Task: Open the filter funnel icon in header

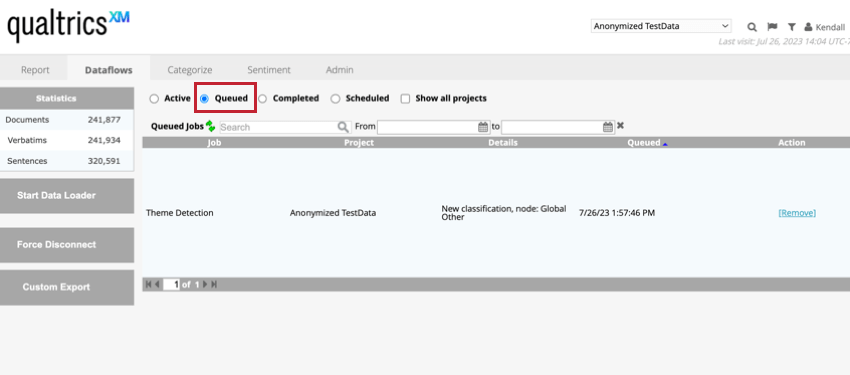Action: pyautogui.click(x=791, y=27)
